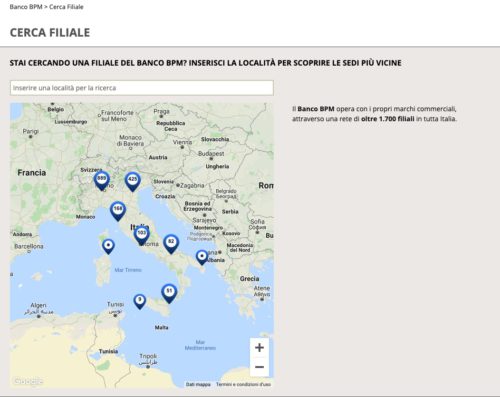Click the single branch pin near Albania
The image size is (500, 397).
pyautogui.click(x=202, y=257)
